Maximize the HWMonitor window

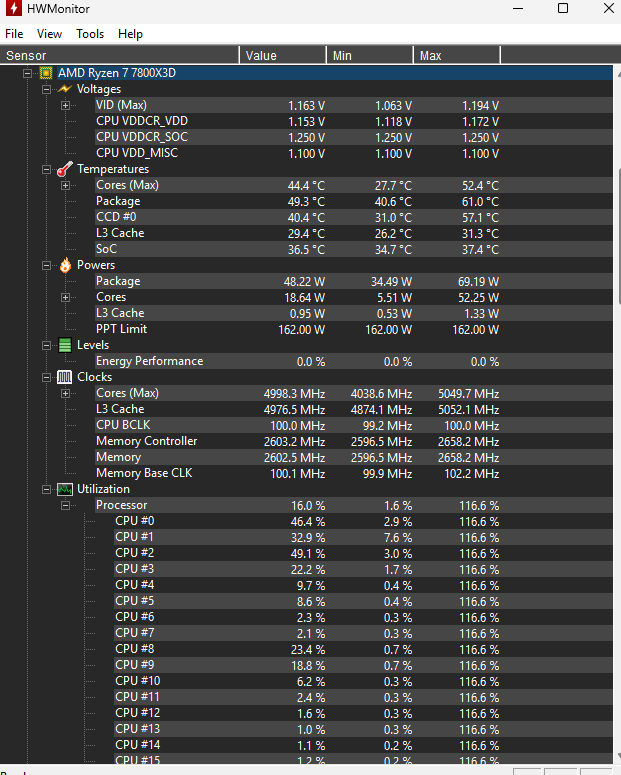tap(563, 8)
